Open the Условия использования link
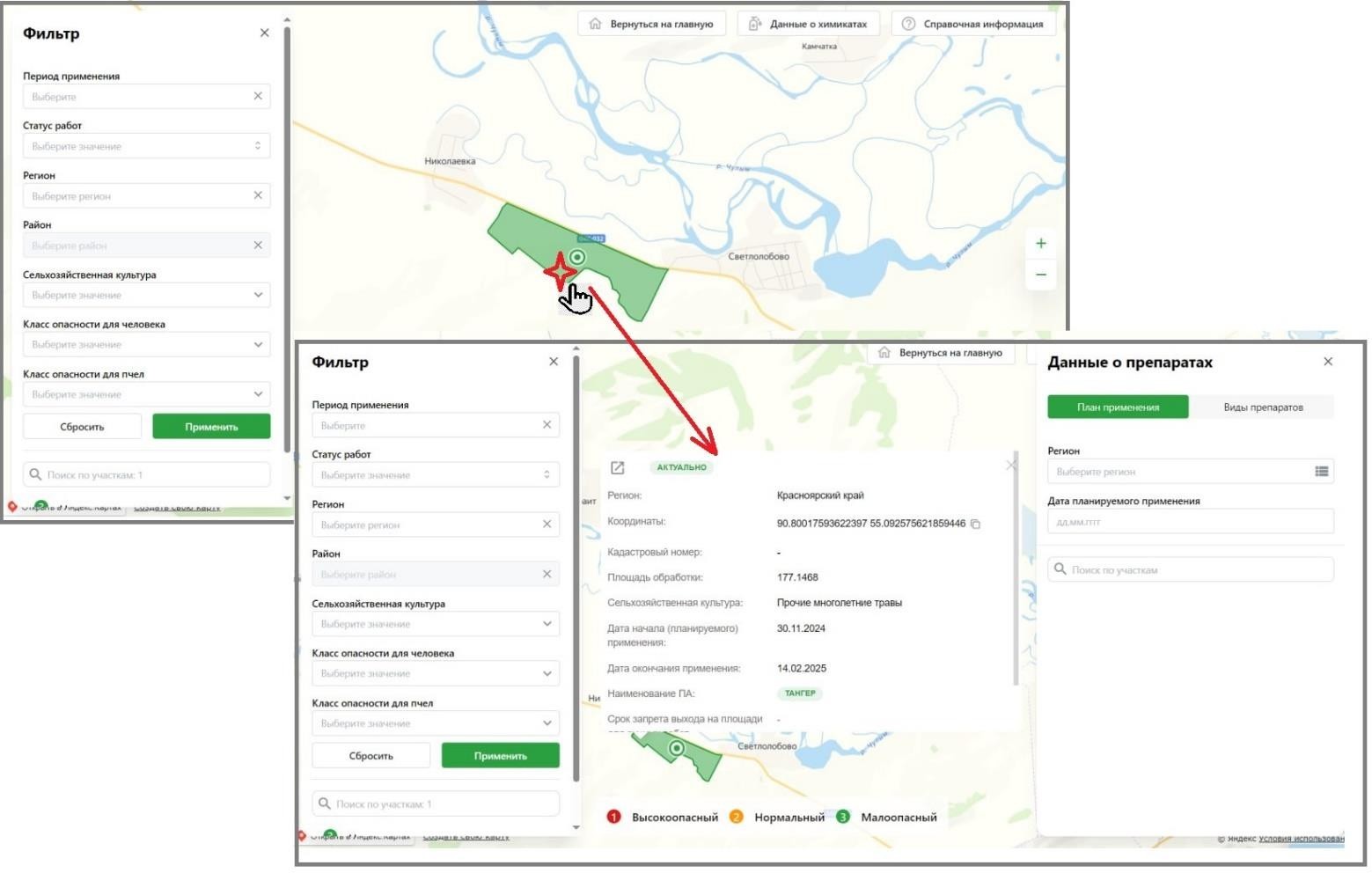Image resolution: width=1372 pixels, height=873 pixels. [x=1301, y=838]
